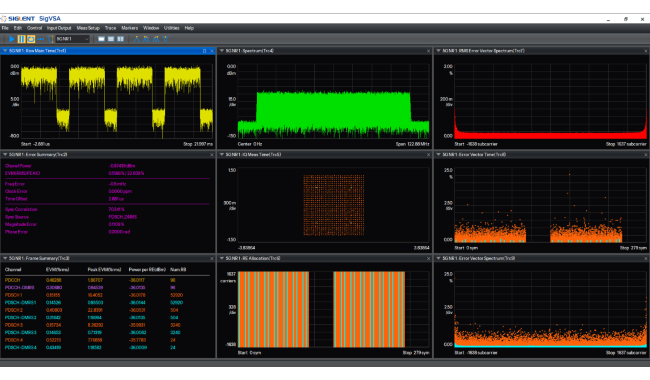Screen dimensions: 650x380
Task: Click the PDSCH-DMRS1 channel row
Action: pyautogui.click(x=107, y=303)
